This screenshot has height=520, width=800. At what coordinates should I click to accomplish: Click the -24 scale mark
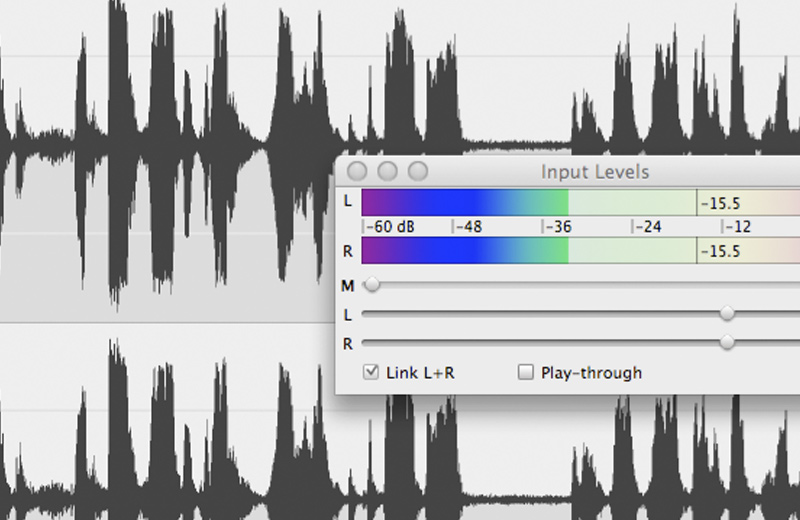coord(648,227)
